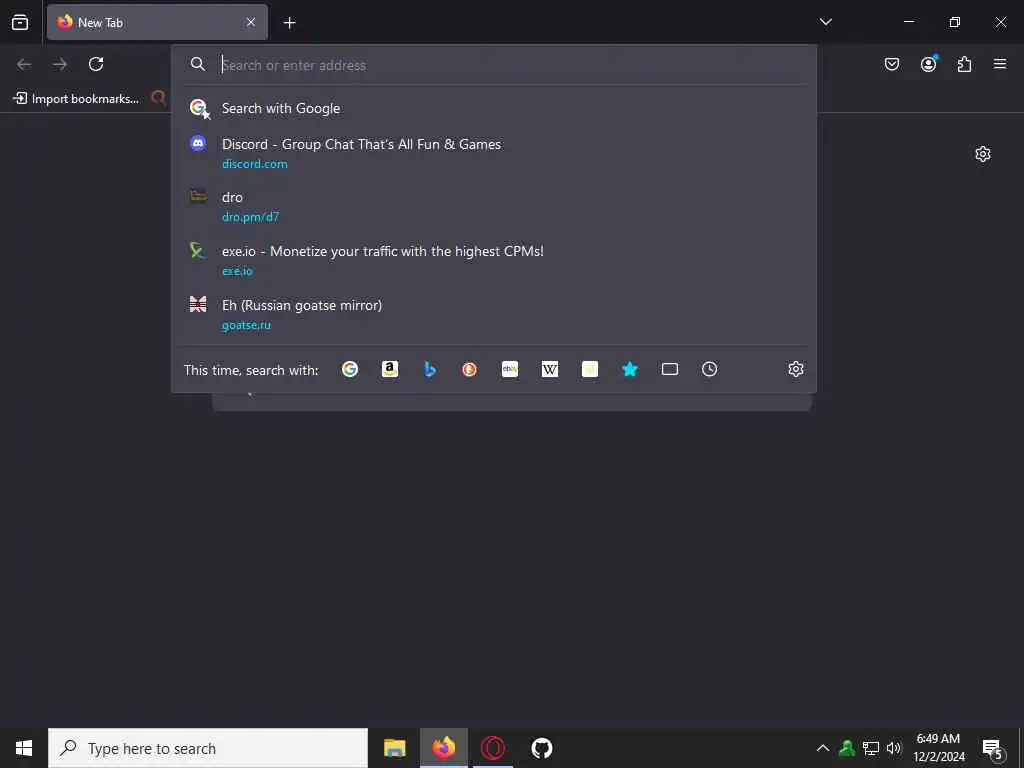Go forward one page

click(x=60, y=64)
